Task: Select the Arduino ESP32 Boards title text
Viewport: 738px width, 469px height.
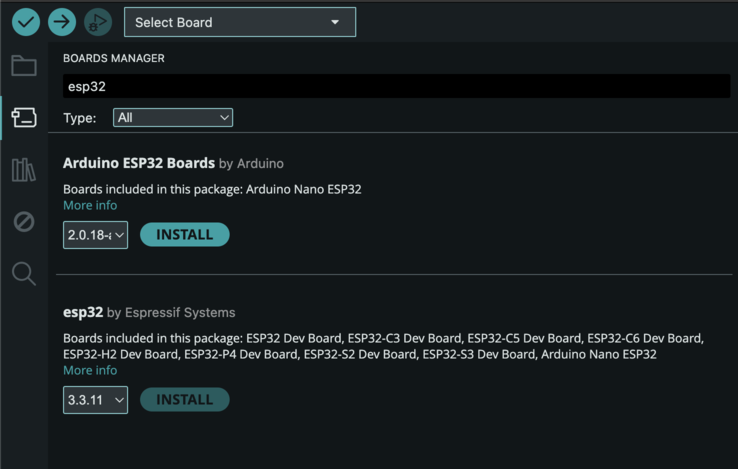Action: coord(139,163)
